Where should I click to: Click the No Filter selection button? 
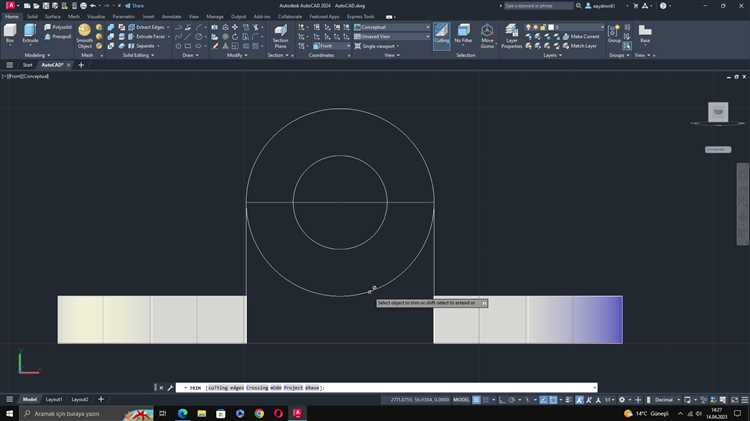[x=464, y=35]
